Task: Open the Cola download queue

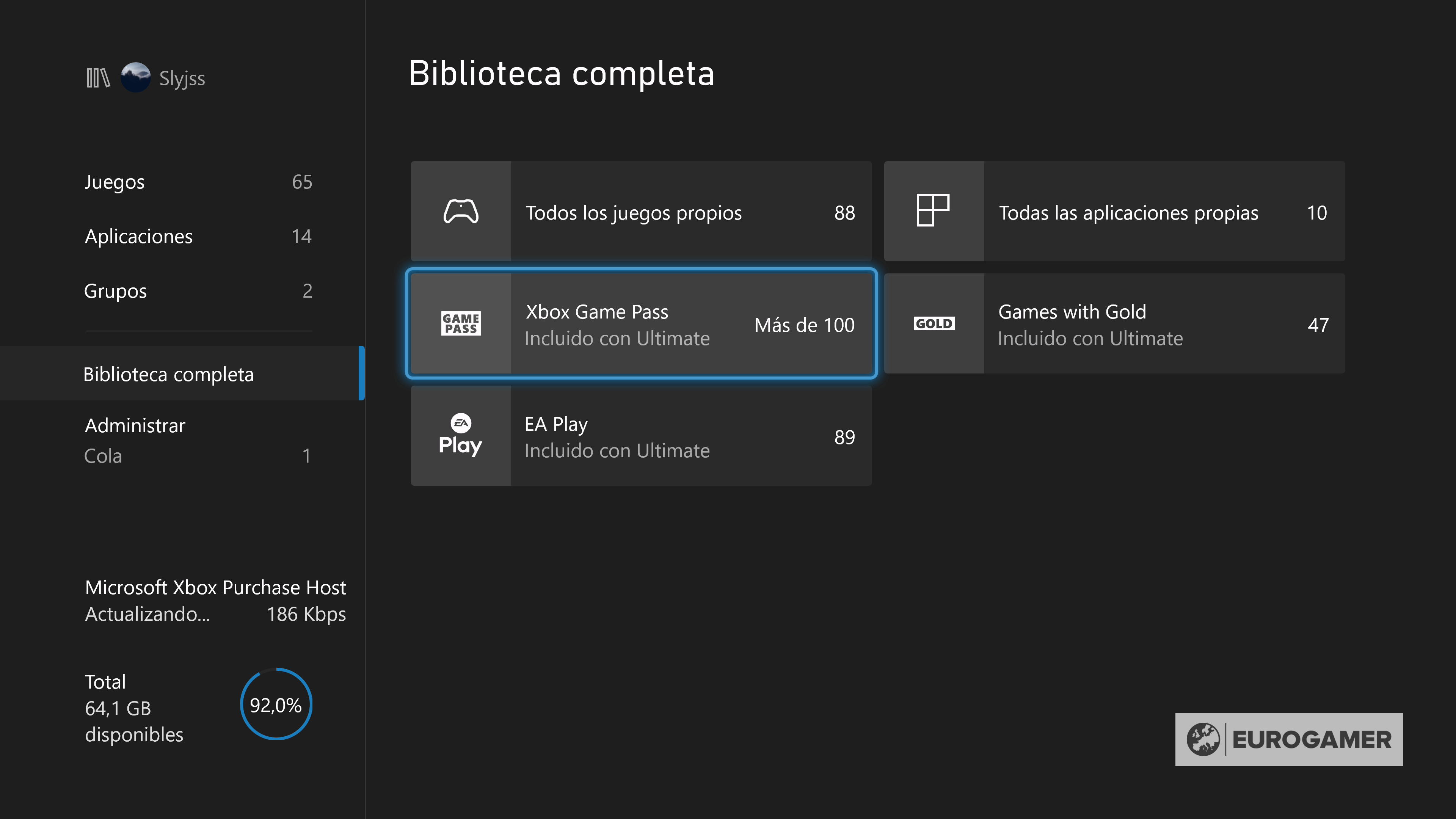Action: pyautogui.click(x=198, y=455)
